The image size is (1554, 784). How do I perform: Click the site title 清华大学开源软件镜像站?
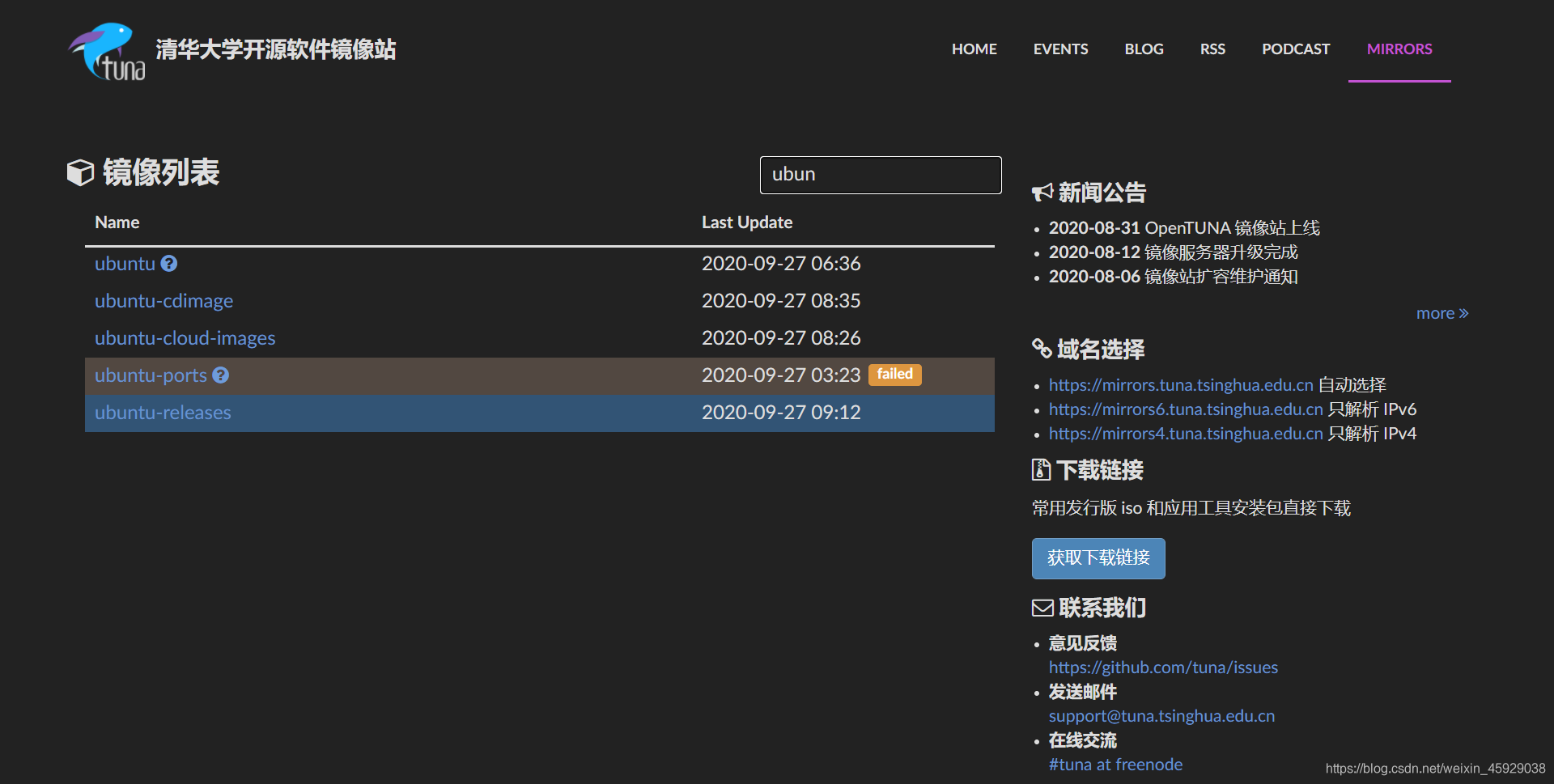276,49
